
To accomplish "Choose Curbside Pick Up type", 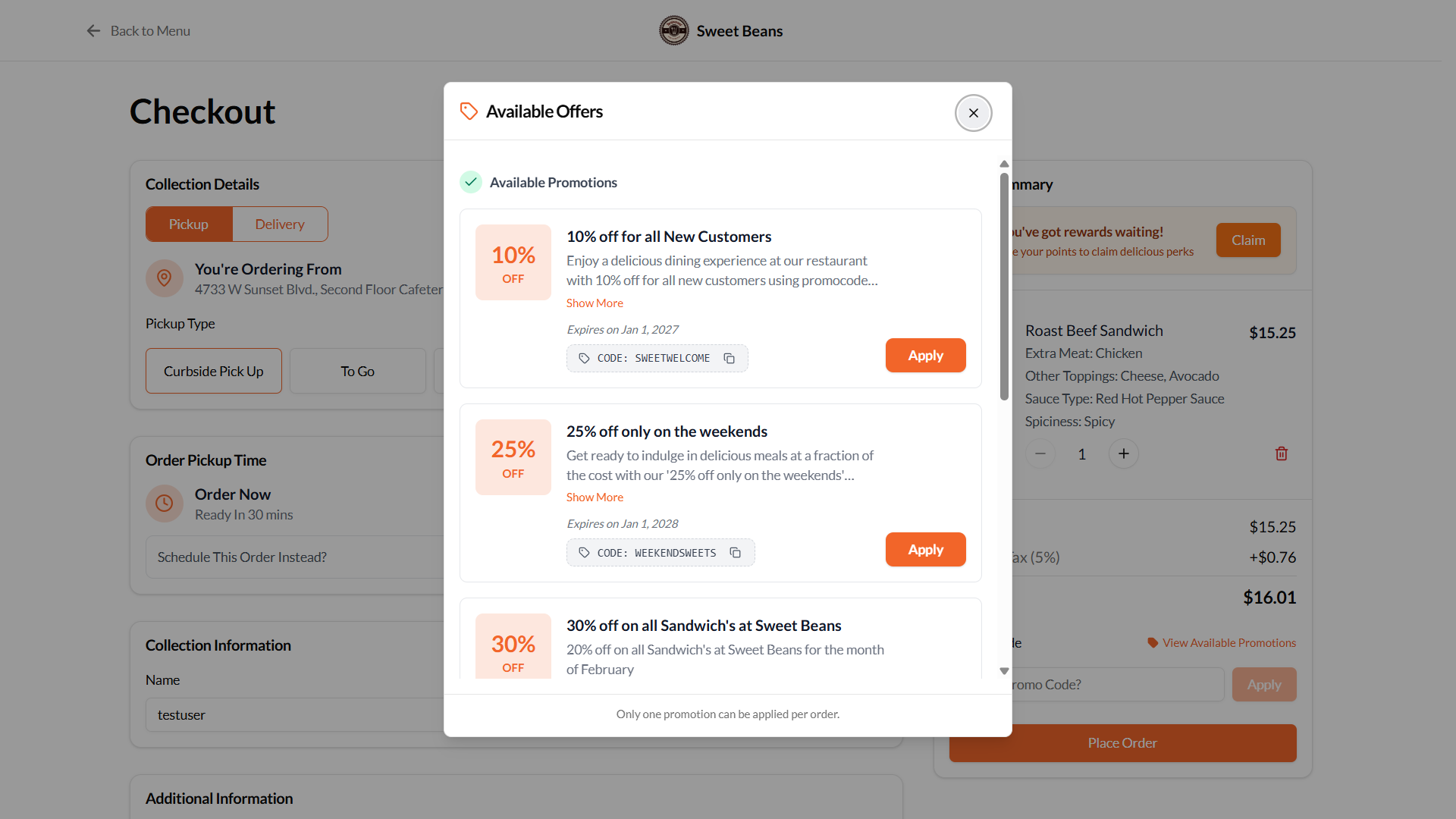I will 213,371.
